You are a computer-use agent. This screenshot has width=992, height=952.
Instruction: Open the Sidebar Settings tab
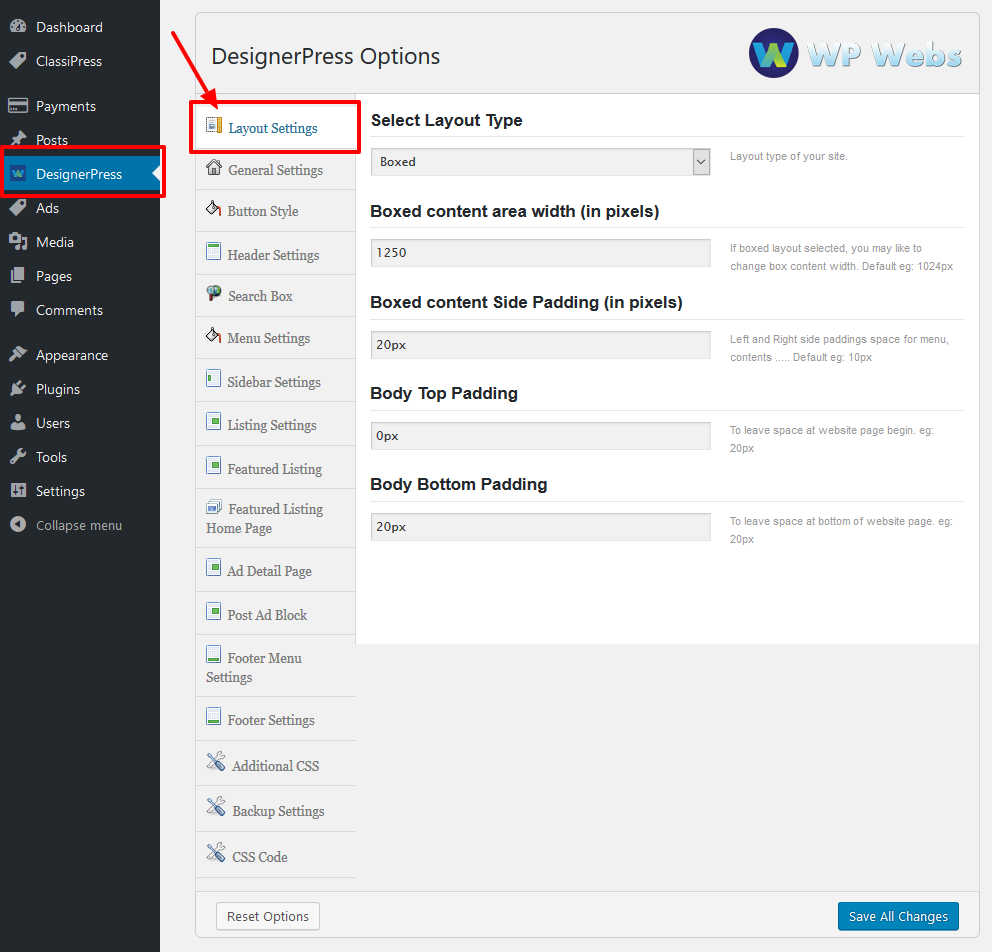click(276, 381)
